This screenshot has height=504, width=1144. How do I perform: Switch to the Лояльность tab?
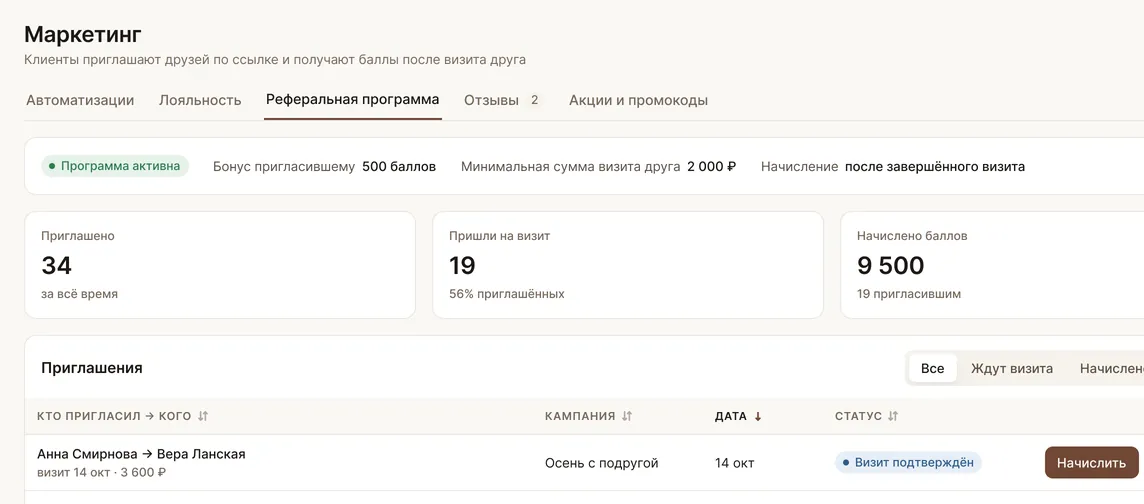click(200, 101)
